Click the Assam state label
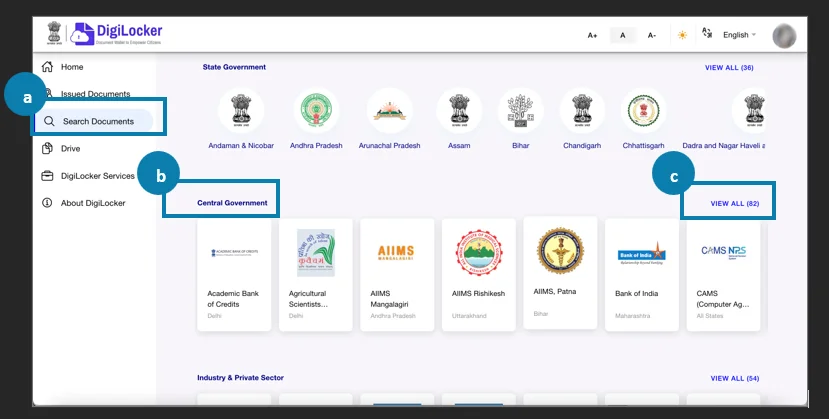The image size is (829, 419). (x=459, y=145)
